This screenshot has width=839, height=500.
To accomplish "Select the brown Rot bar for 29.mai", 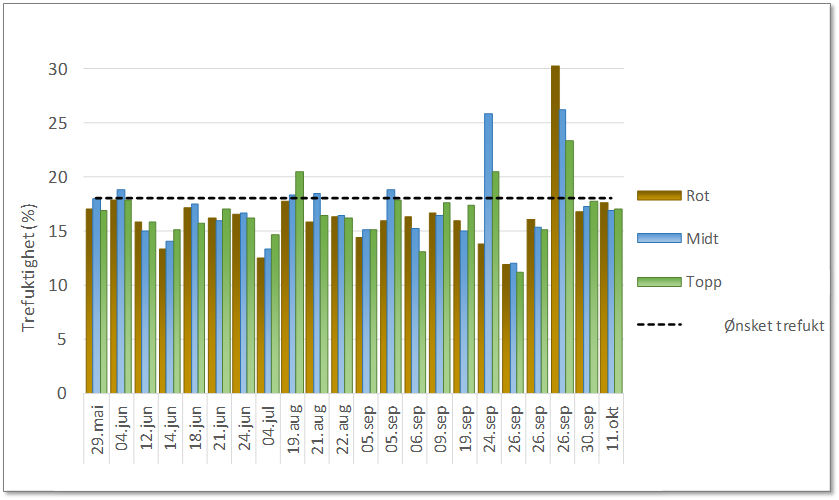I will (x=89, y=301).
